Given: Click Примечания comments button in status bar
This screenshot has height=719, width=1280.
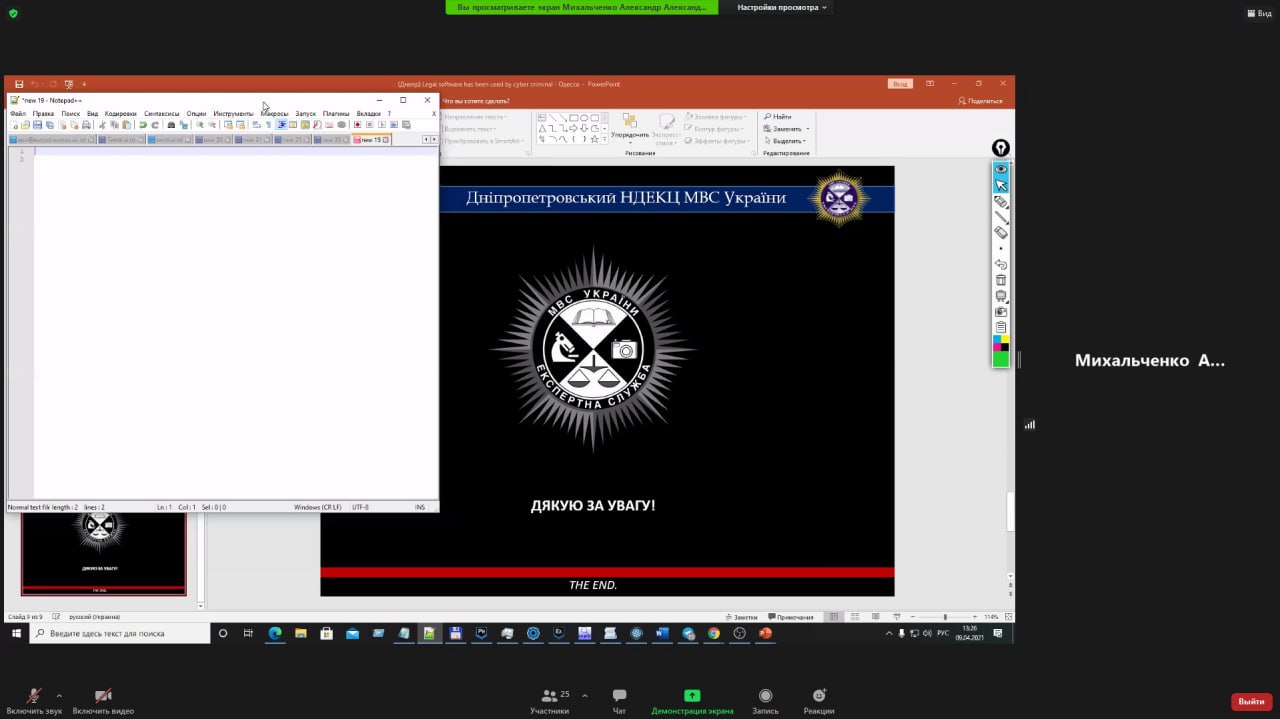Looking at the screenshot, I should (x=790, y=617).
